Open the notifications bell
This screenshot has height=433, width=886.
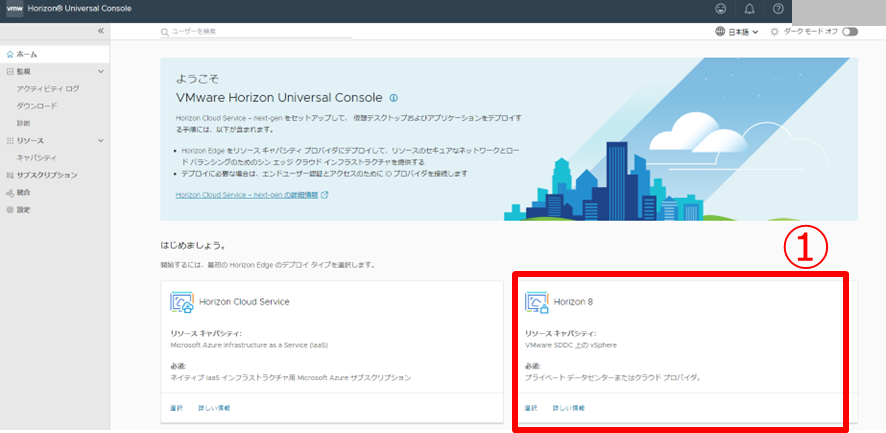click(x=749, y=8)
